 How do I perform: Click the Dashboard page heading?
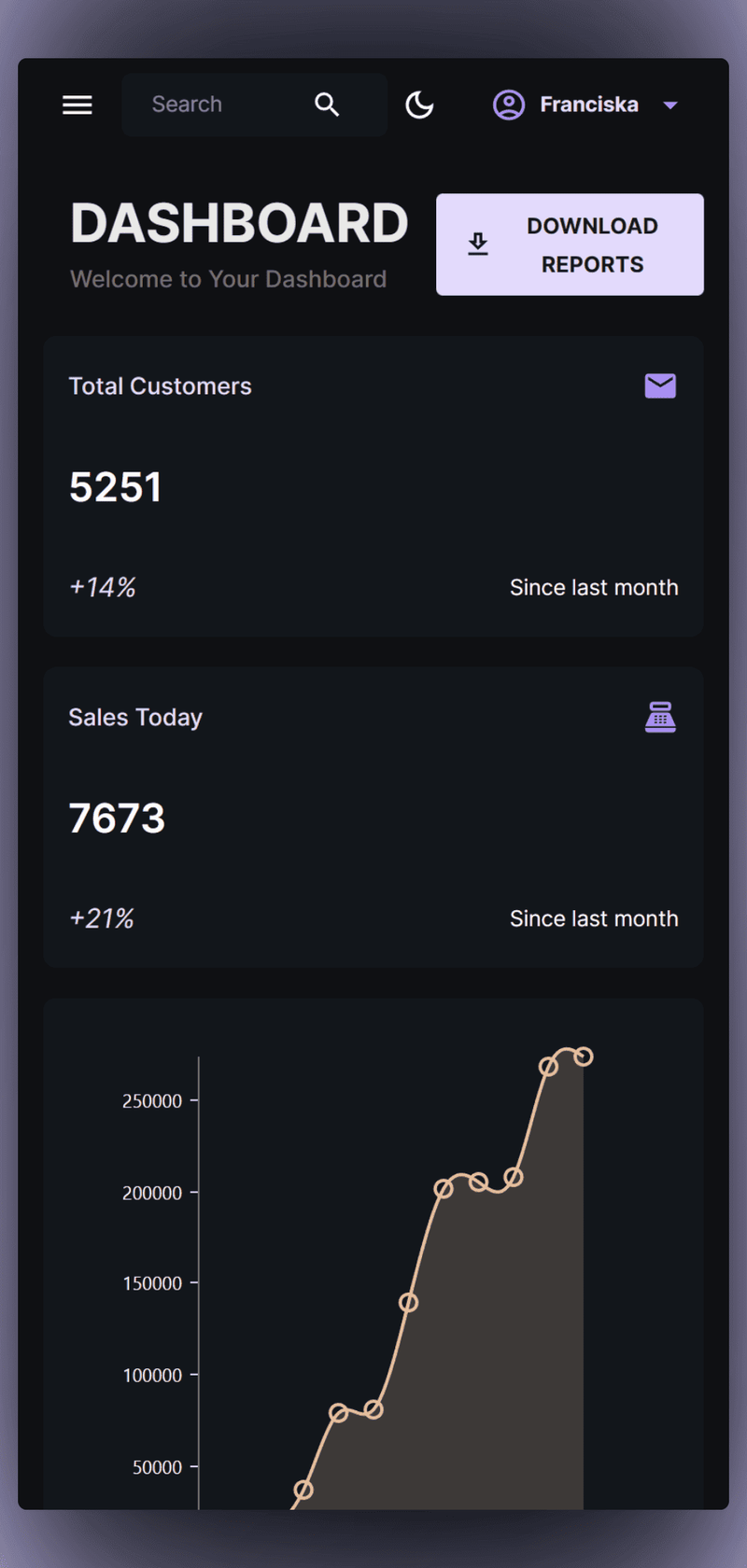coord(240,224)
